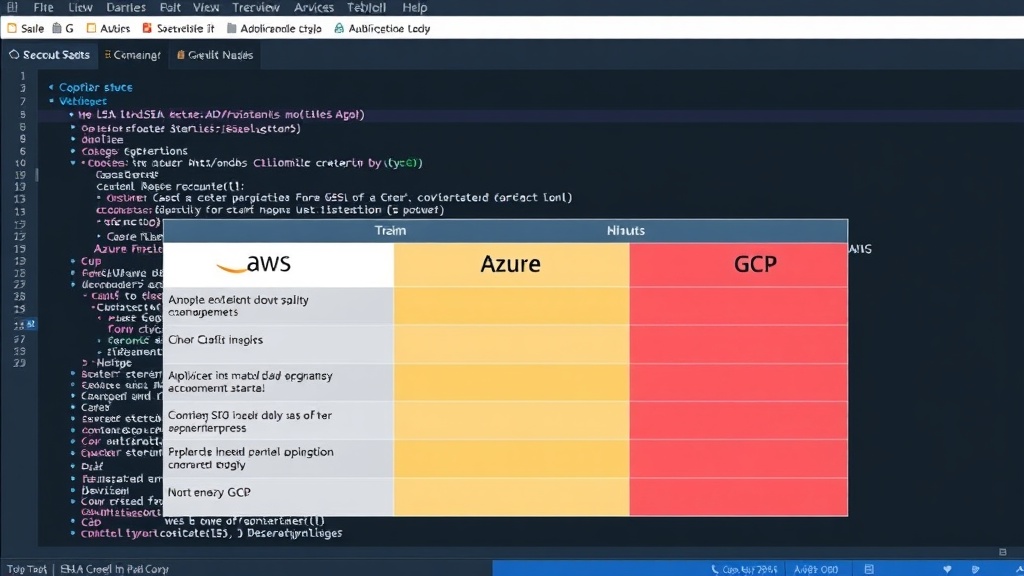Switch to the Grulit Nades tab

point(215,55)
